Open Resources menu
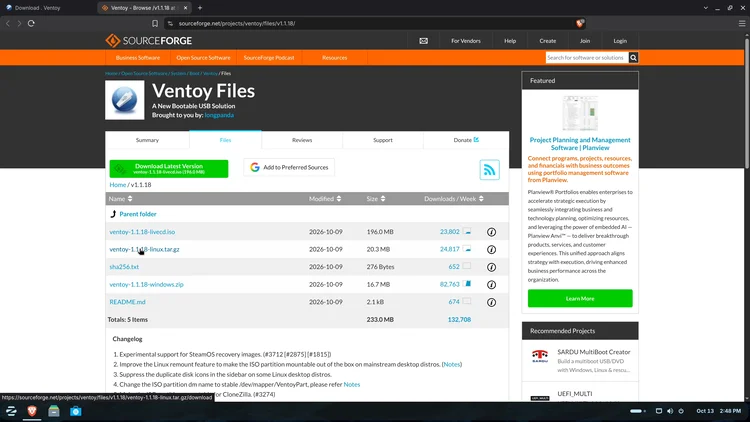The height and width of the screenshot is (422, 750). tap(334, 57)
